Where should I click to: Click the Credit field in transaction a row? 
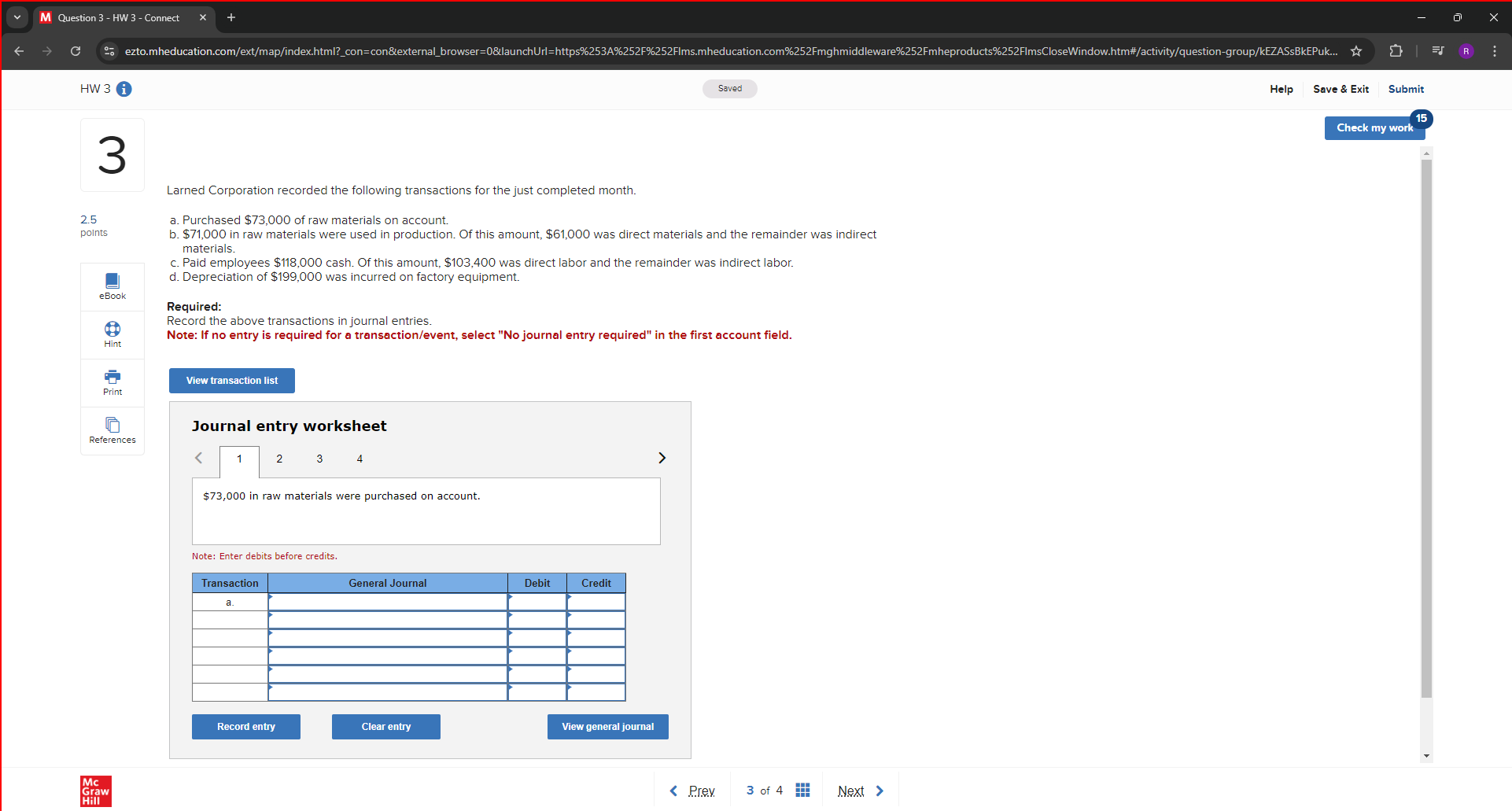pyautogui.click(x=596, y=602)
